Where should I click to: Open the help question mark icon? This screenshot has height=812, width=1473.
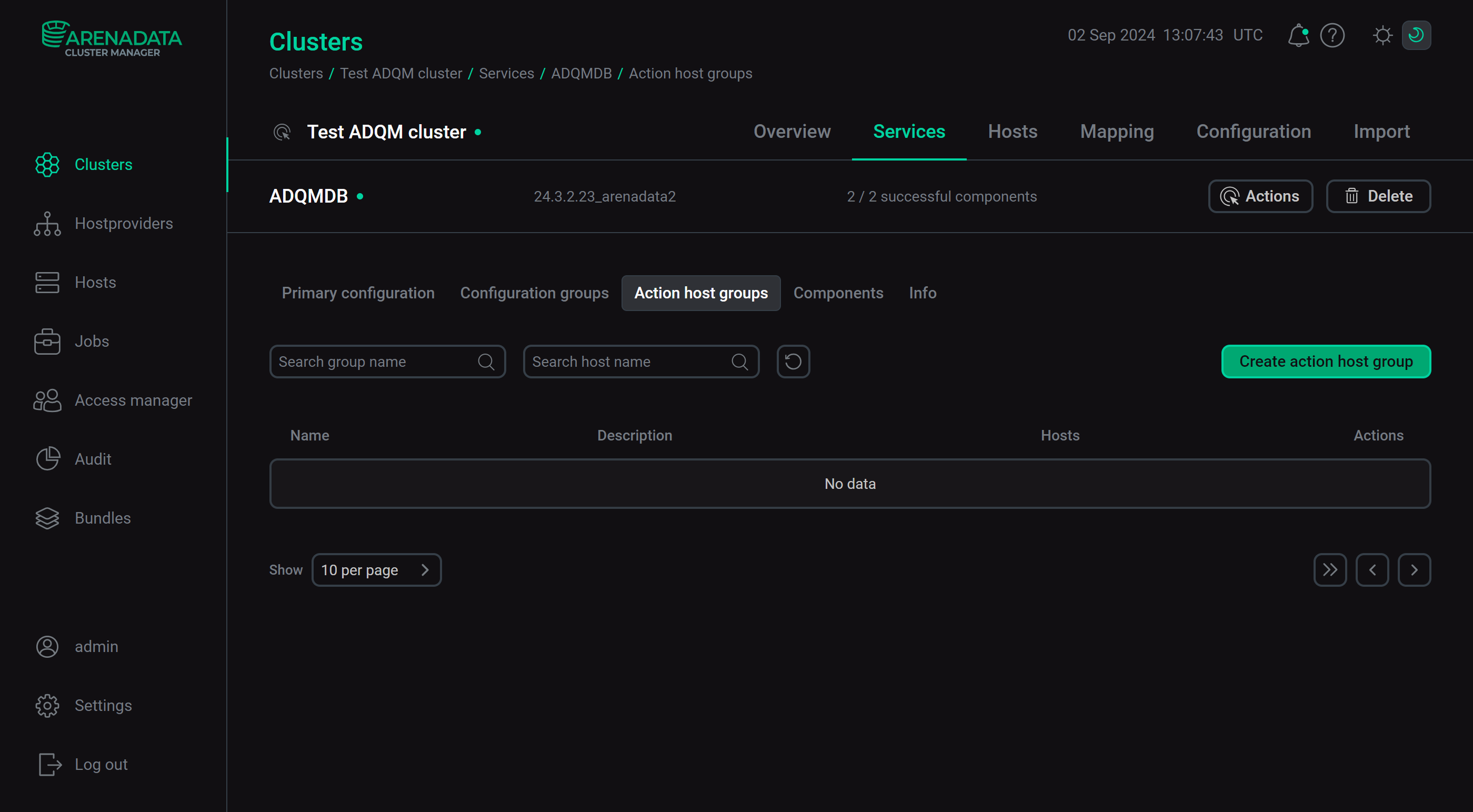point(1332,35)
